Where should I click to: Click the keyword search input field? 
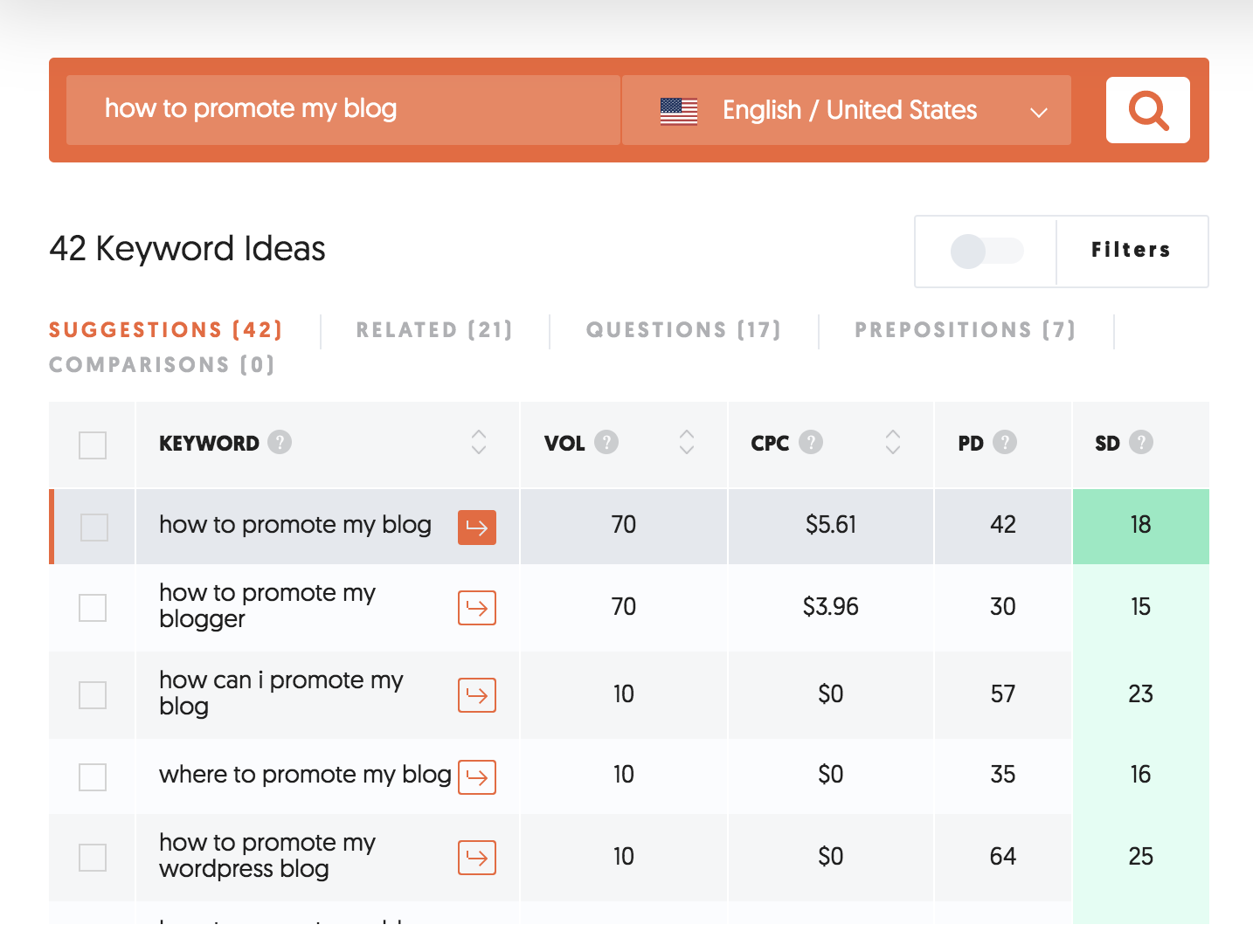pyautogui.click(x=343, y=110)
